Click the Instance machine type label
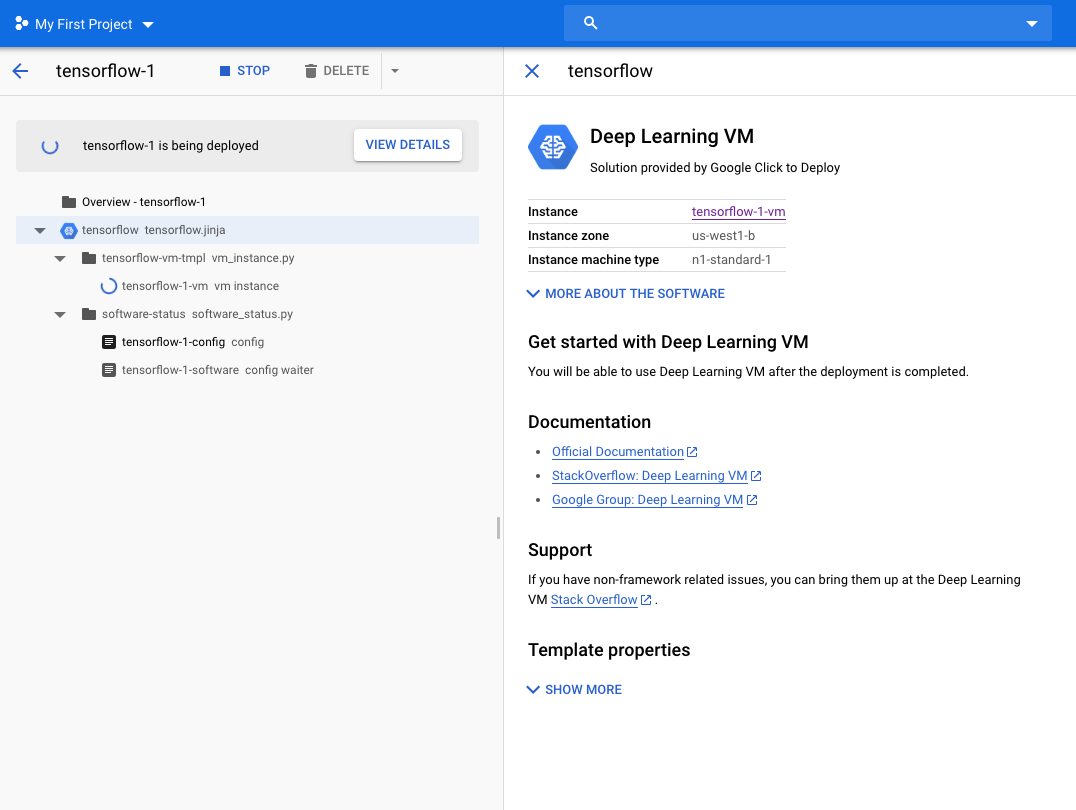The height and width of the screenshot is (810, 1076). point(594,259)
